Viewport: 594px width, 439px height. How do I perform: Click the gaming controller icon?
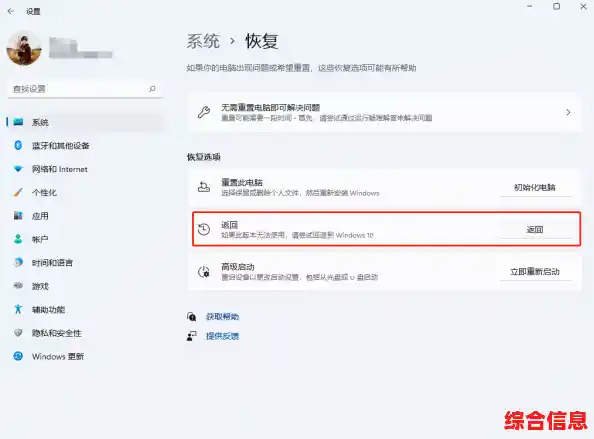click(x=18, y=285)
